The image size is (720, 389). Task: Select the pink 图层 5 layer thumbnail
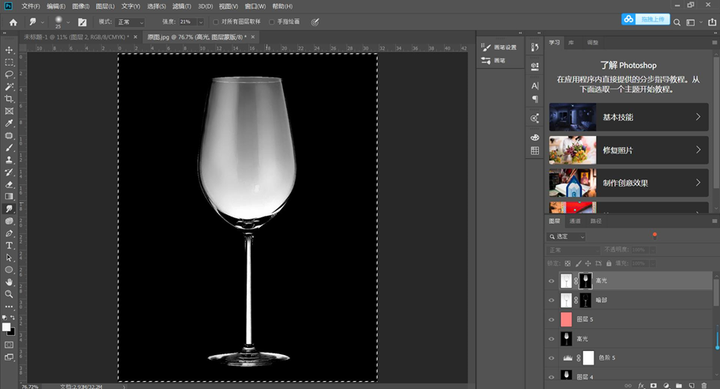566,319
